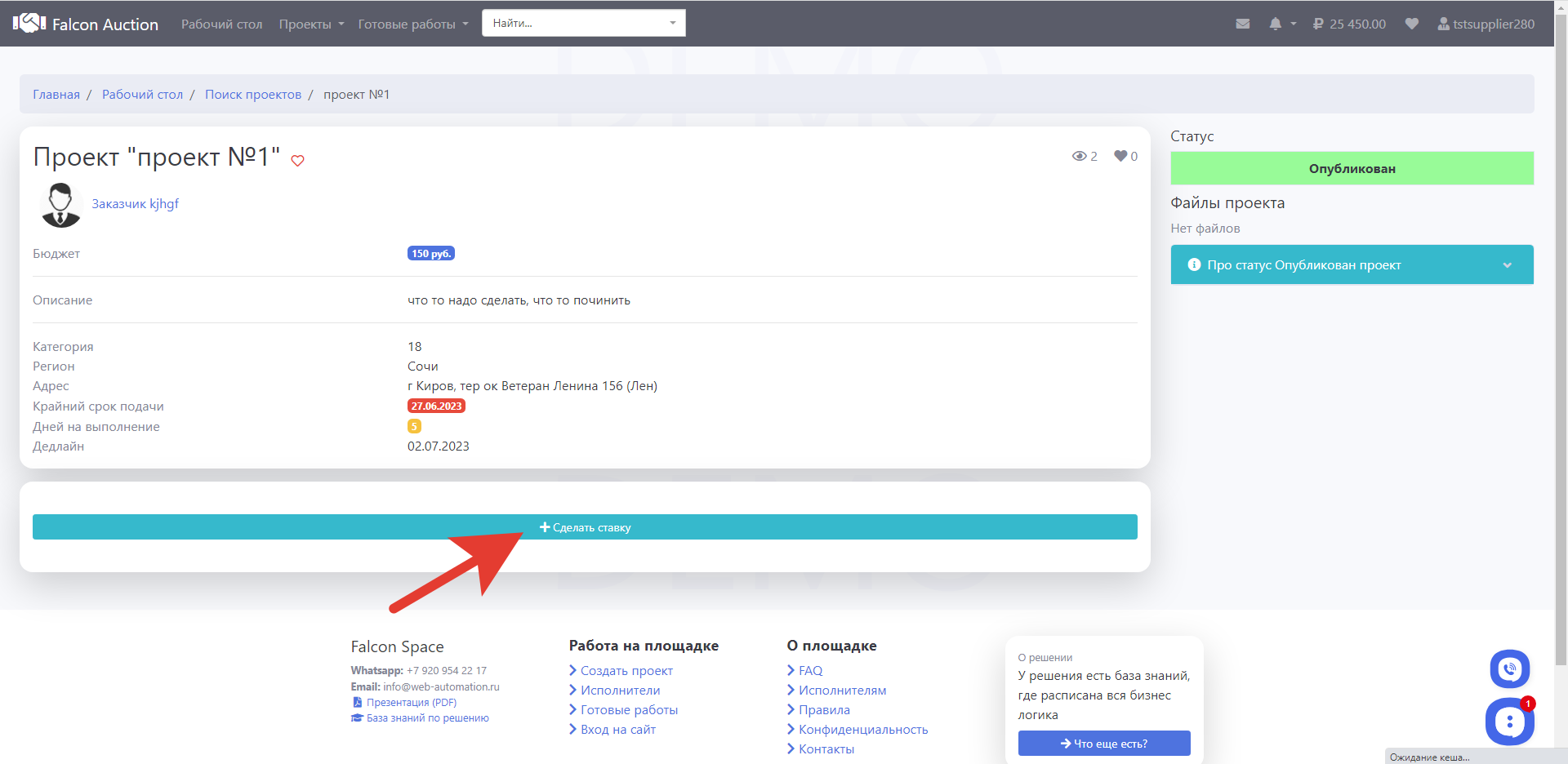The width and height of the screenshot is (1568, 764).
Task: Click the Что еще есть? button
Action: (1103, 744)
